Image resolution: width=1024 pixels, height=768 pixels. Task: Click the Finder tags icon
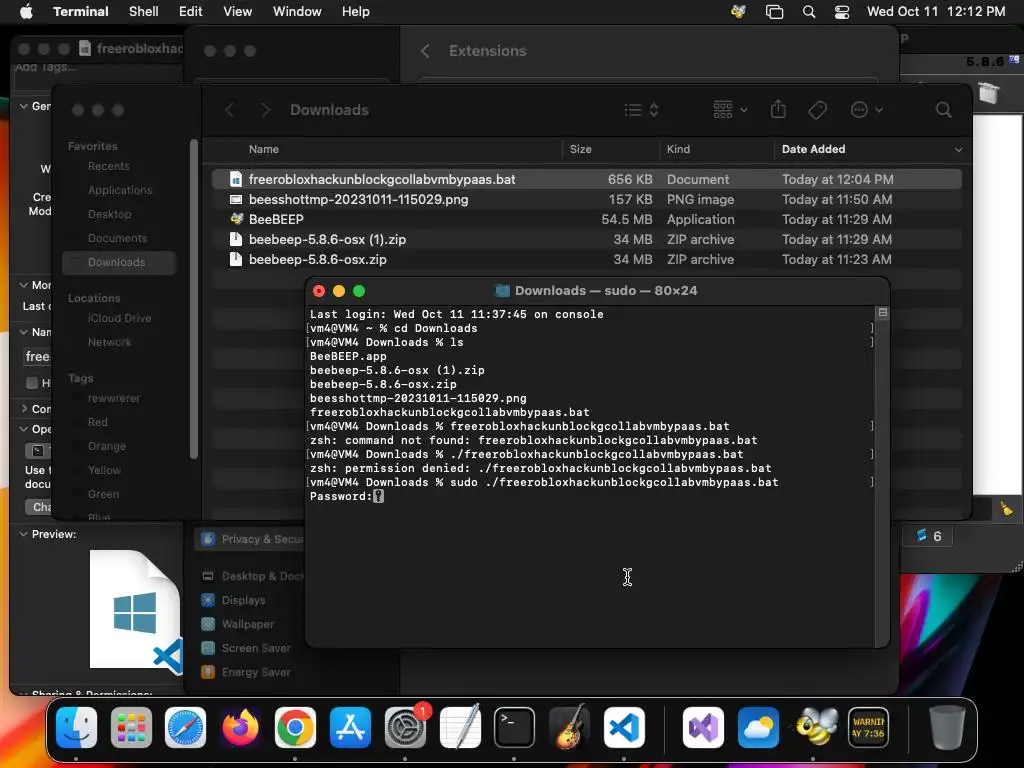tap(817, 110)
